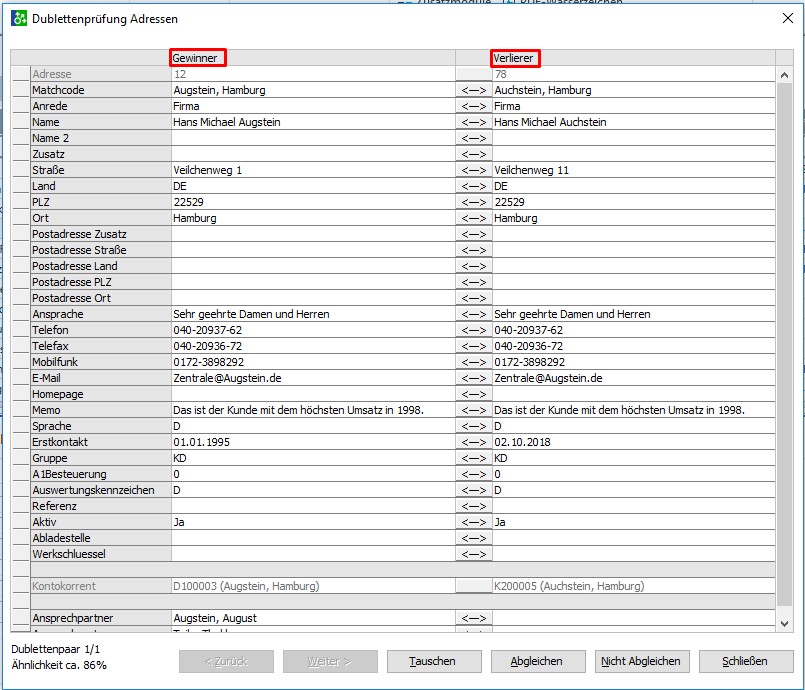Image resolution: width=805 pixels, height=690 pixels.
Task: Click the swap arrow for Sprache row
Action: tap(473, 426)
